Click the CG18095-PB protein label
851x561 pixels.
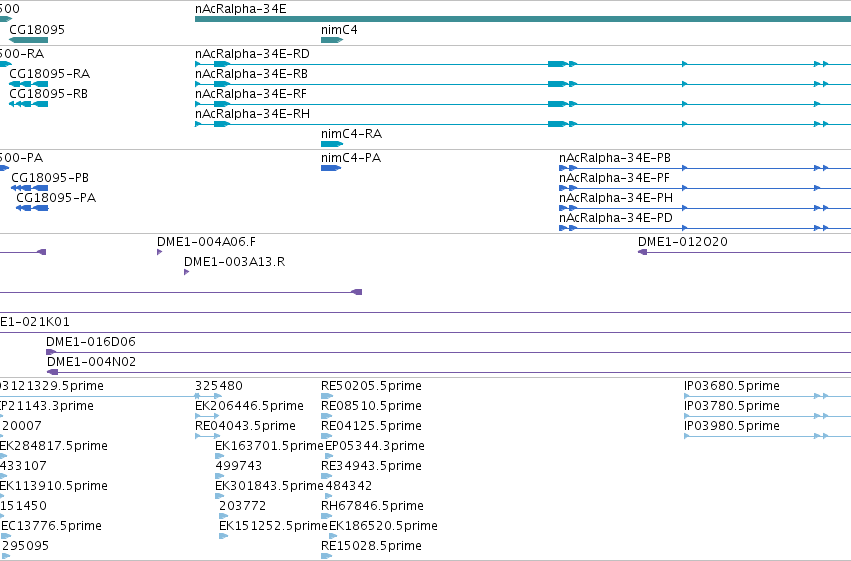[x=50, y=178]
